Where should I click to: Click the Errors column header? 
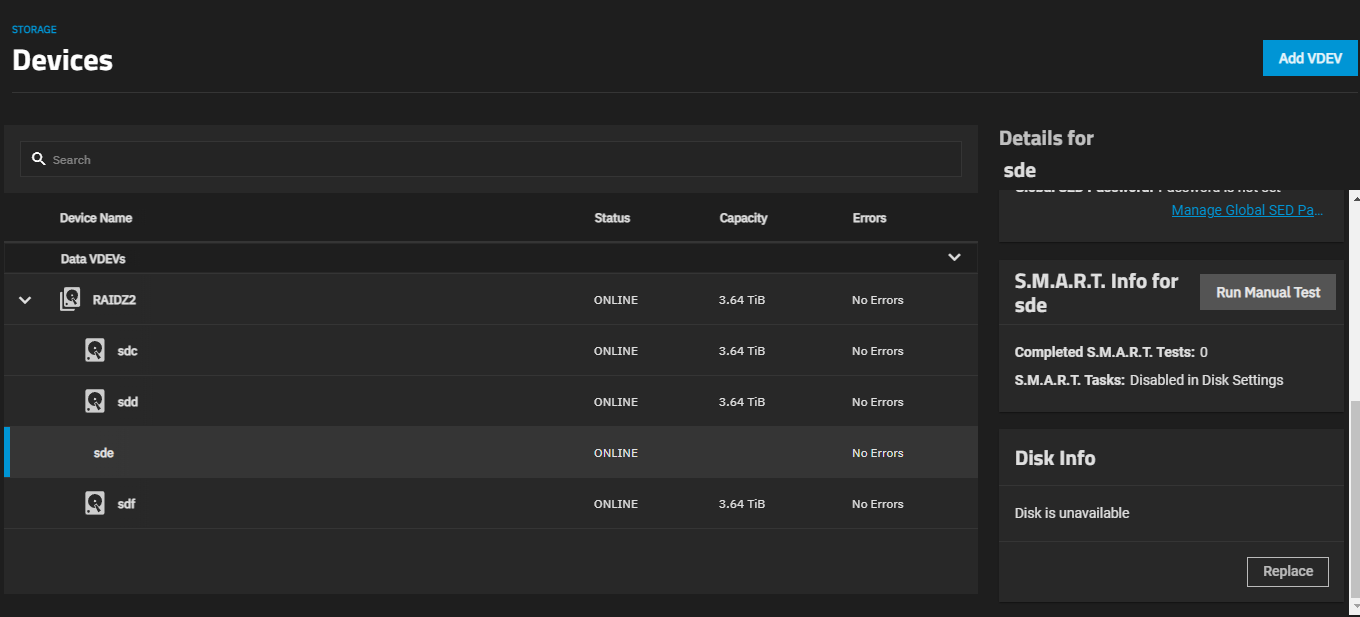[869, 218]
